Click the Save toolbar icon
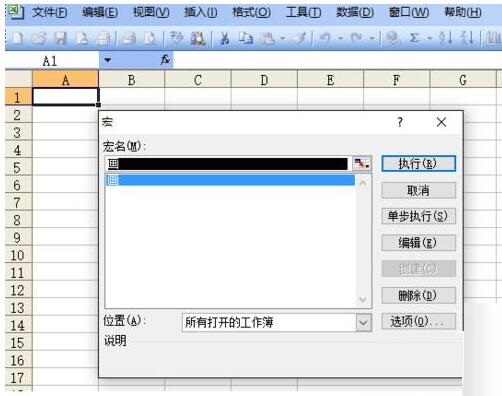Image resolution: width=502 pixels, height=396 pixels. point(61,38)
